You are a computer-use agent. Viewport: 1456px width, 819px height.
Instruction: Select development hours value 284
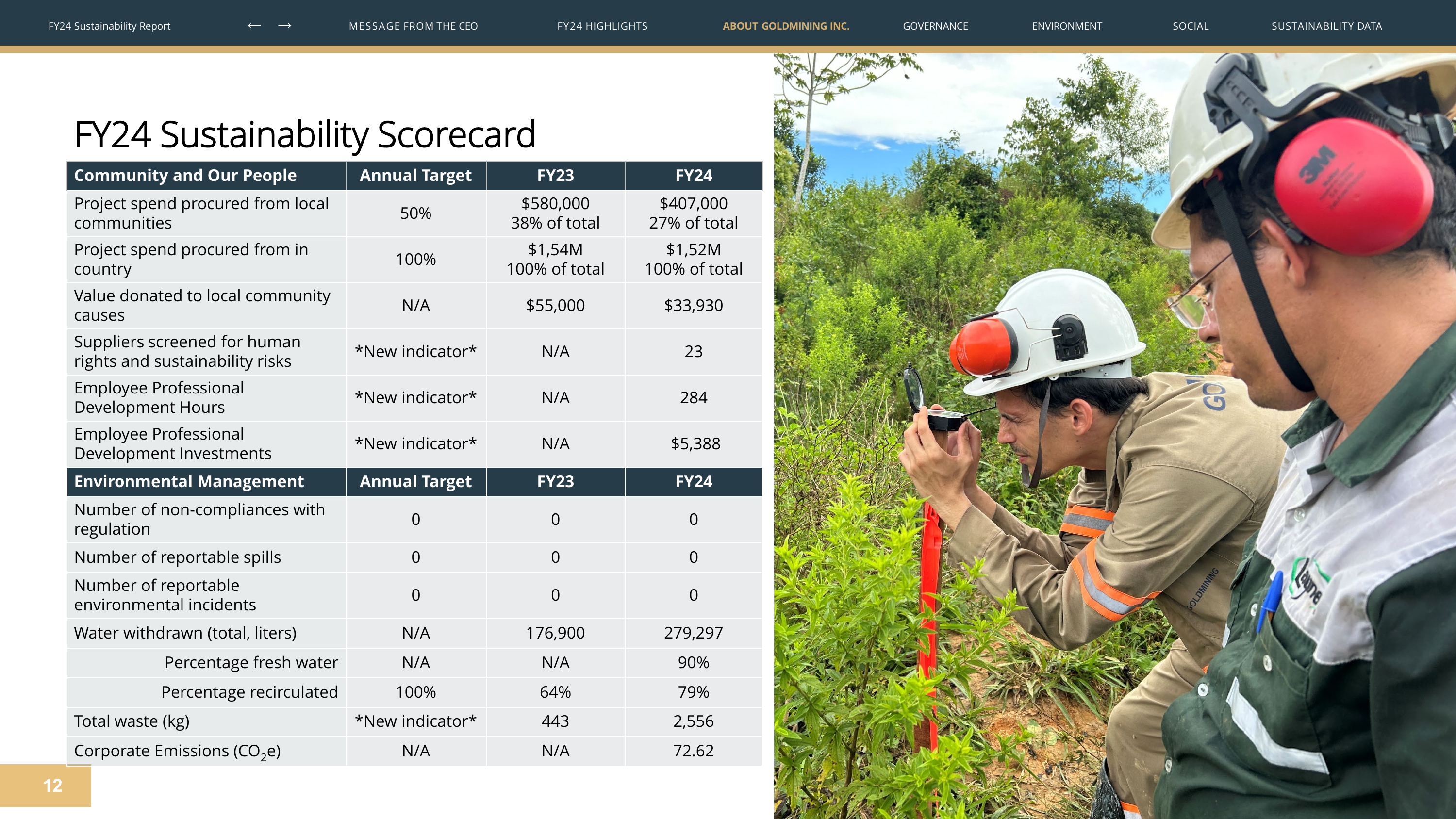point(693,397)
